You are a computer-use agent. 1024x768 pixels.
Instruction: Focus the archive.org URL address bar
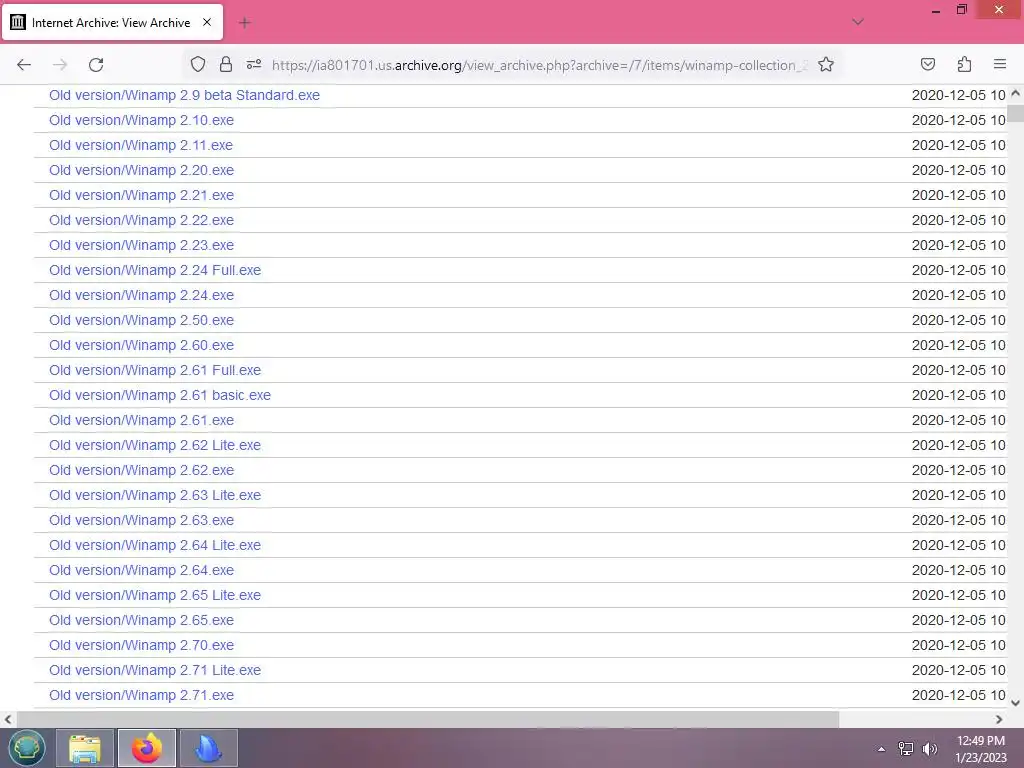pyautogui.click(x=539, y=65)
